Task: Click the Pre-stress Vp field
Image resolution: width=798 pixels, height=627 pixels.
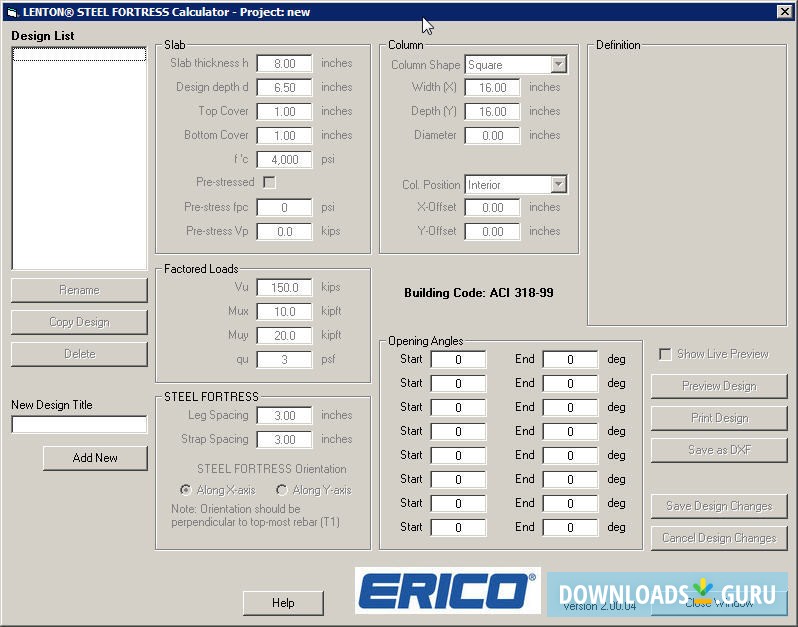Action: click(x=284, y=232)
